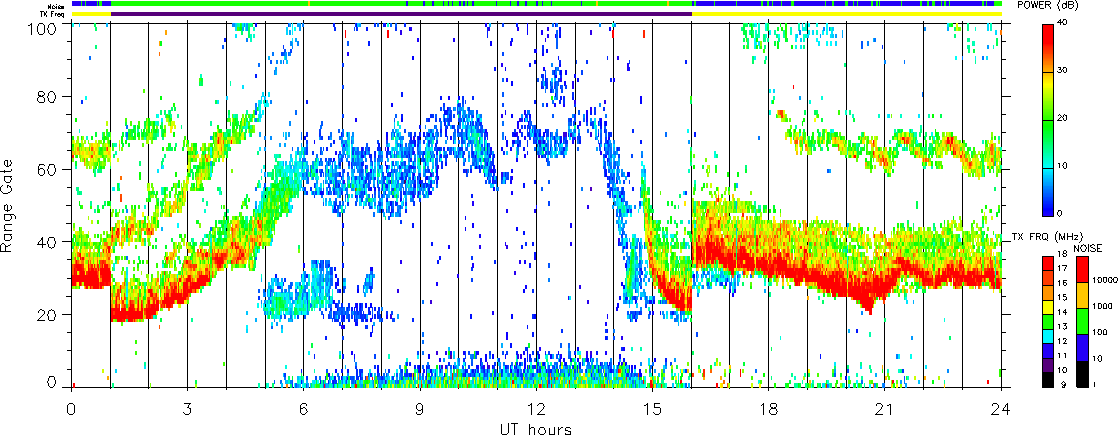The image size is (1118, 435).
Task: Click the purple section of the TX Freq strip
Action: point(401,14)
